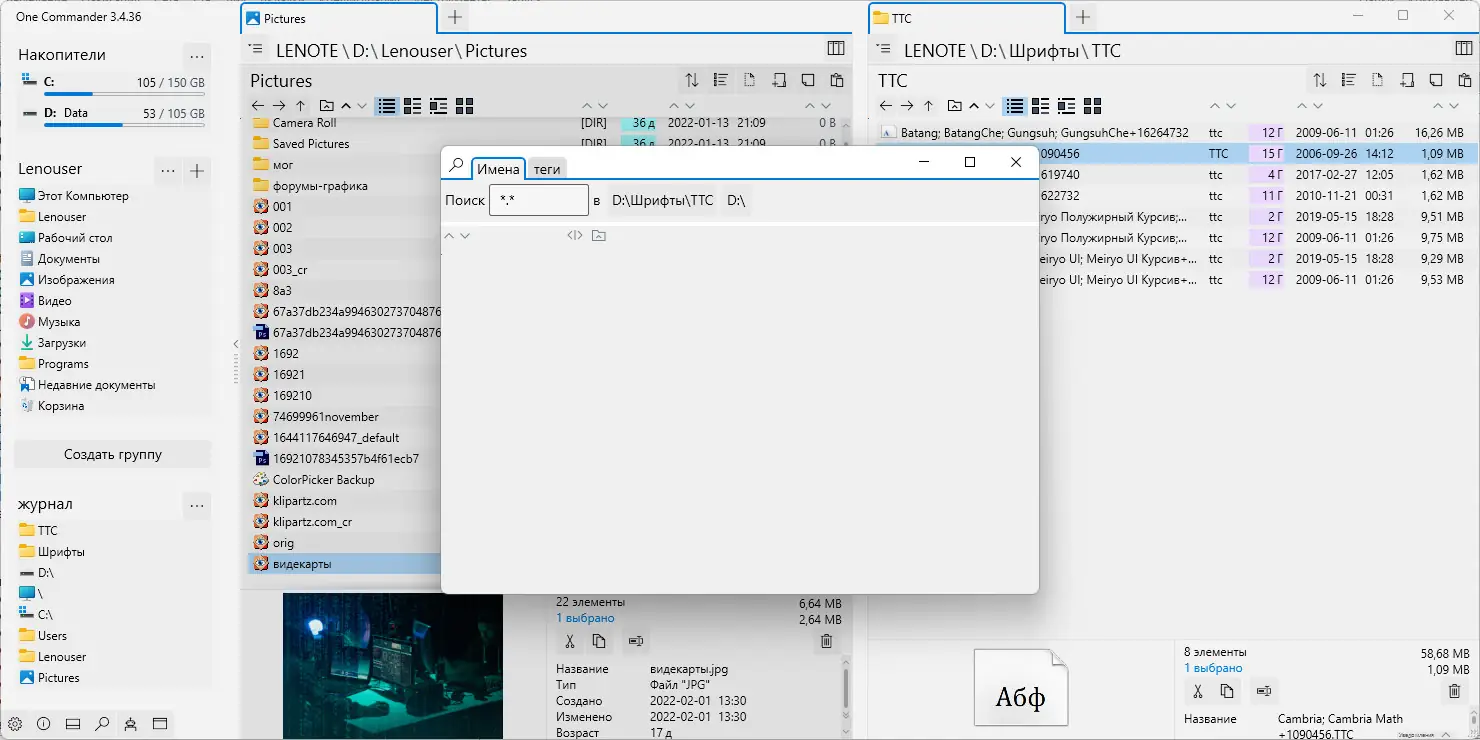This screenshot has width=1480, height=740.
Task: Click font preview thumbnail Абф
Action: (x=1021, y=688)
